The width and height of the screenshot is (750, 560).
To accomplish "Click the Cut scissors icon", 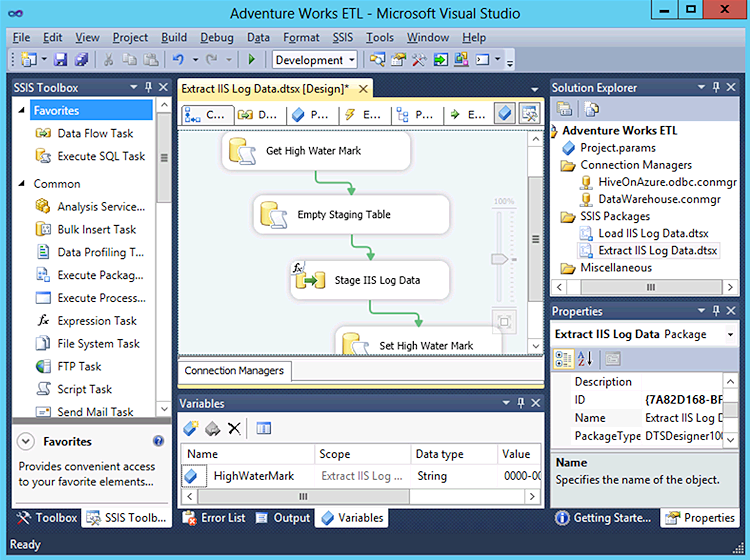I will coord(109,60).
